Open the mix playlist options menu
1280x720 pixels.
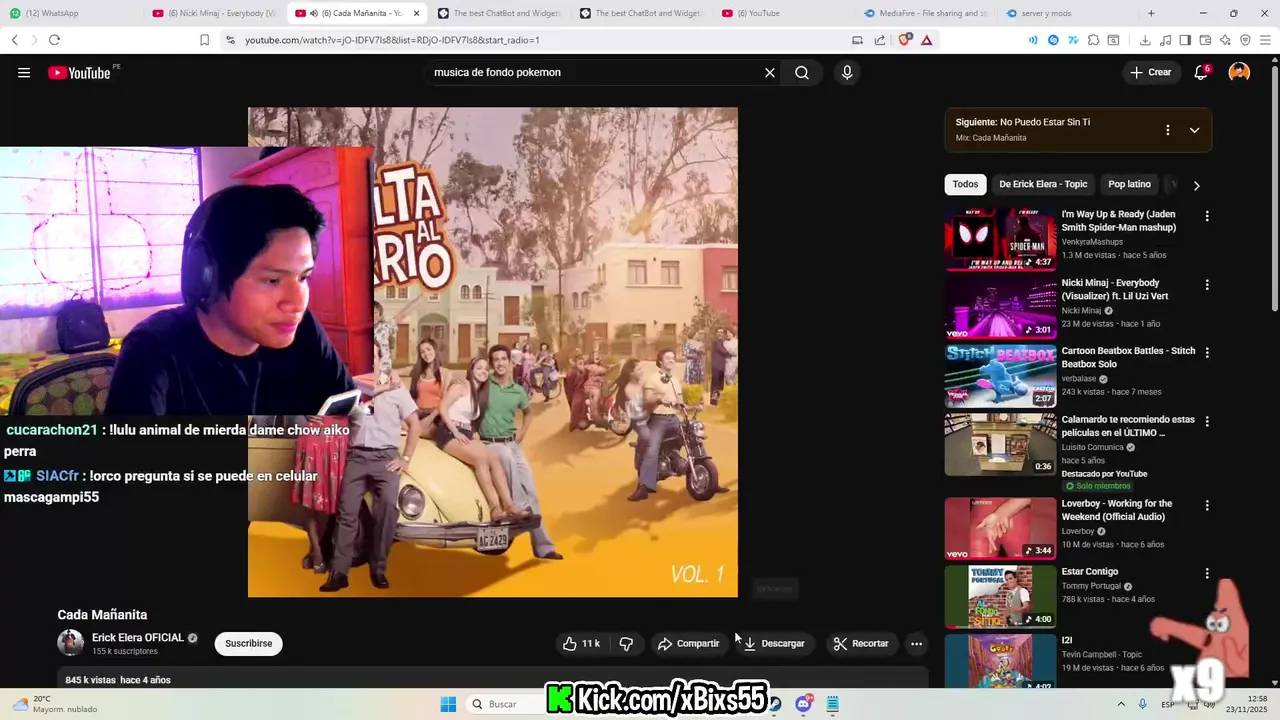pyautogui.click(x=1167, y=130)
